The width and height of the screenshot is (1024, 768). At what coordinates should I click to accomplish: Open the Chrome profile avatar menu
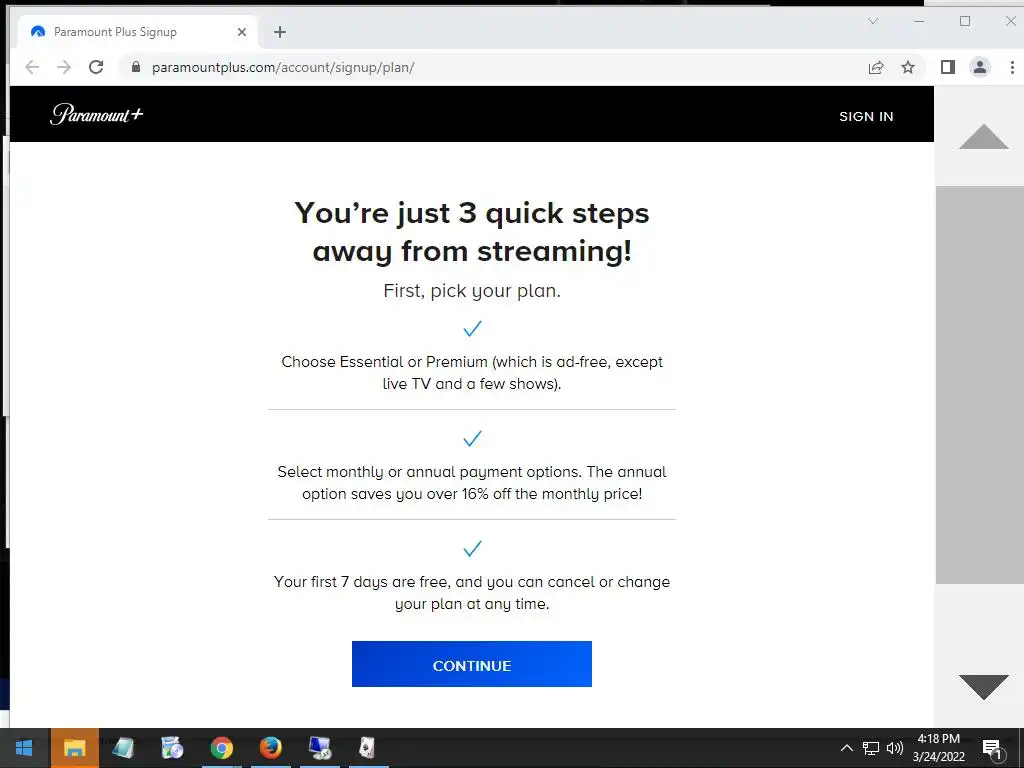click(x=980, y=67)
